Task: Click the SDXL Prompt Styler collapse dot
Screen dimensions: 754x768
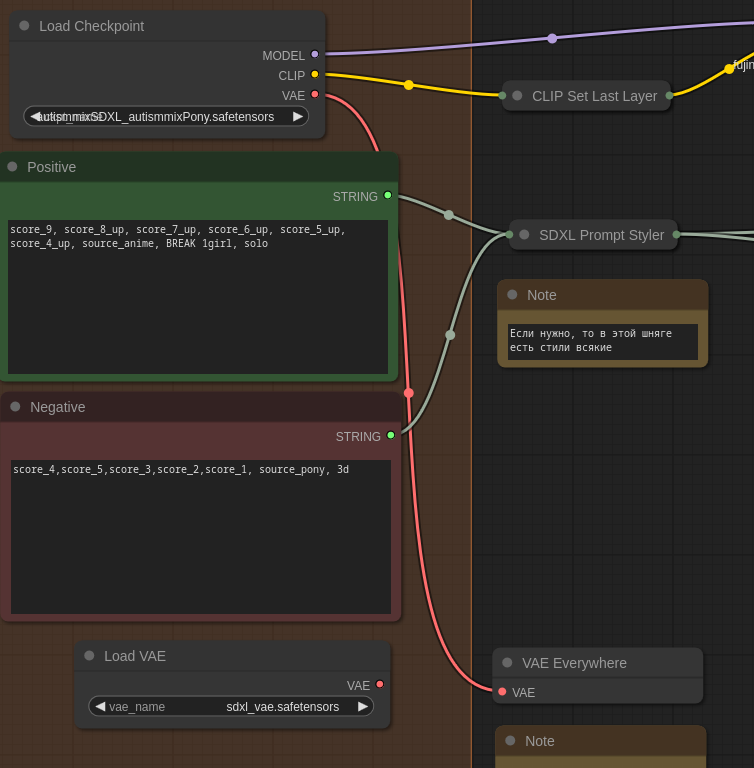Action: (524, 235)
